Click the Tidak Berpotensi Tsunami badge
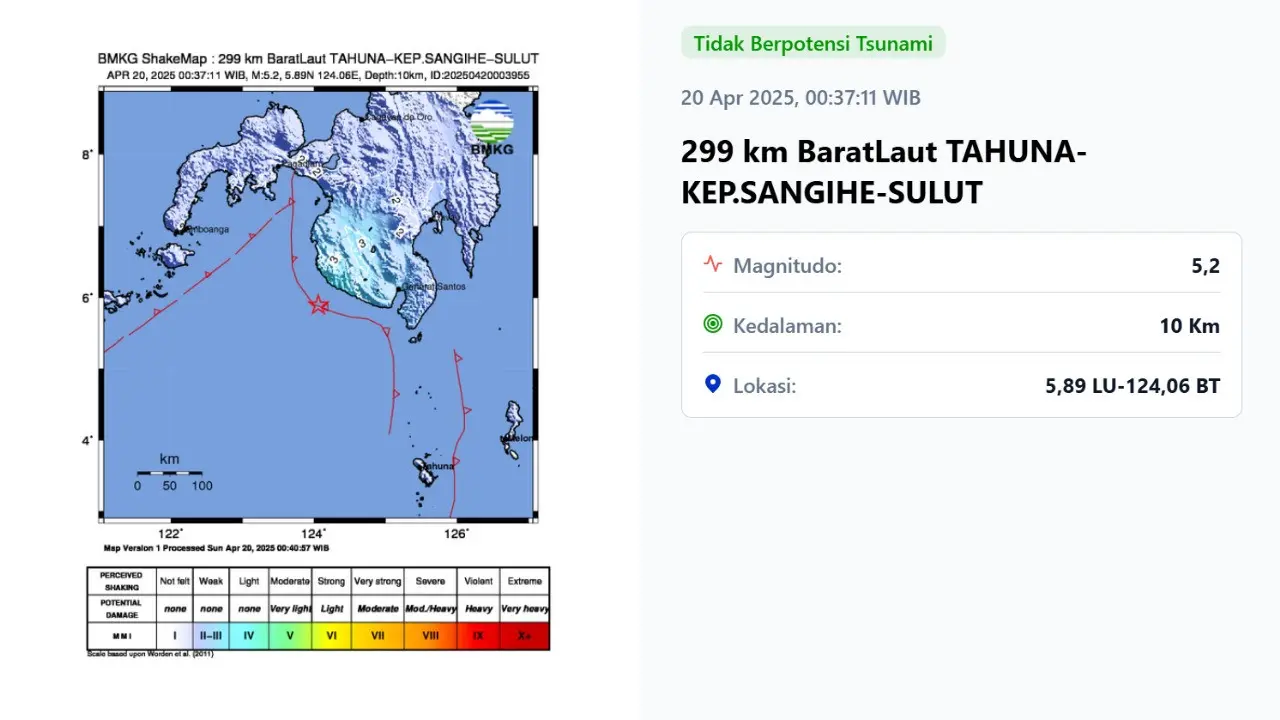 [x=813, y=43]
